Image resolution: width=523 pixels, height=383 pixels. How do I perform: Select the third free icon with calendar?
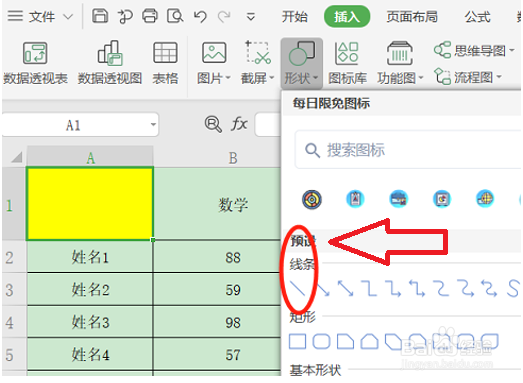pos(398,199)
